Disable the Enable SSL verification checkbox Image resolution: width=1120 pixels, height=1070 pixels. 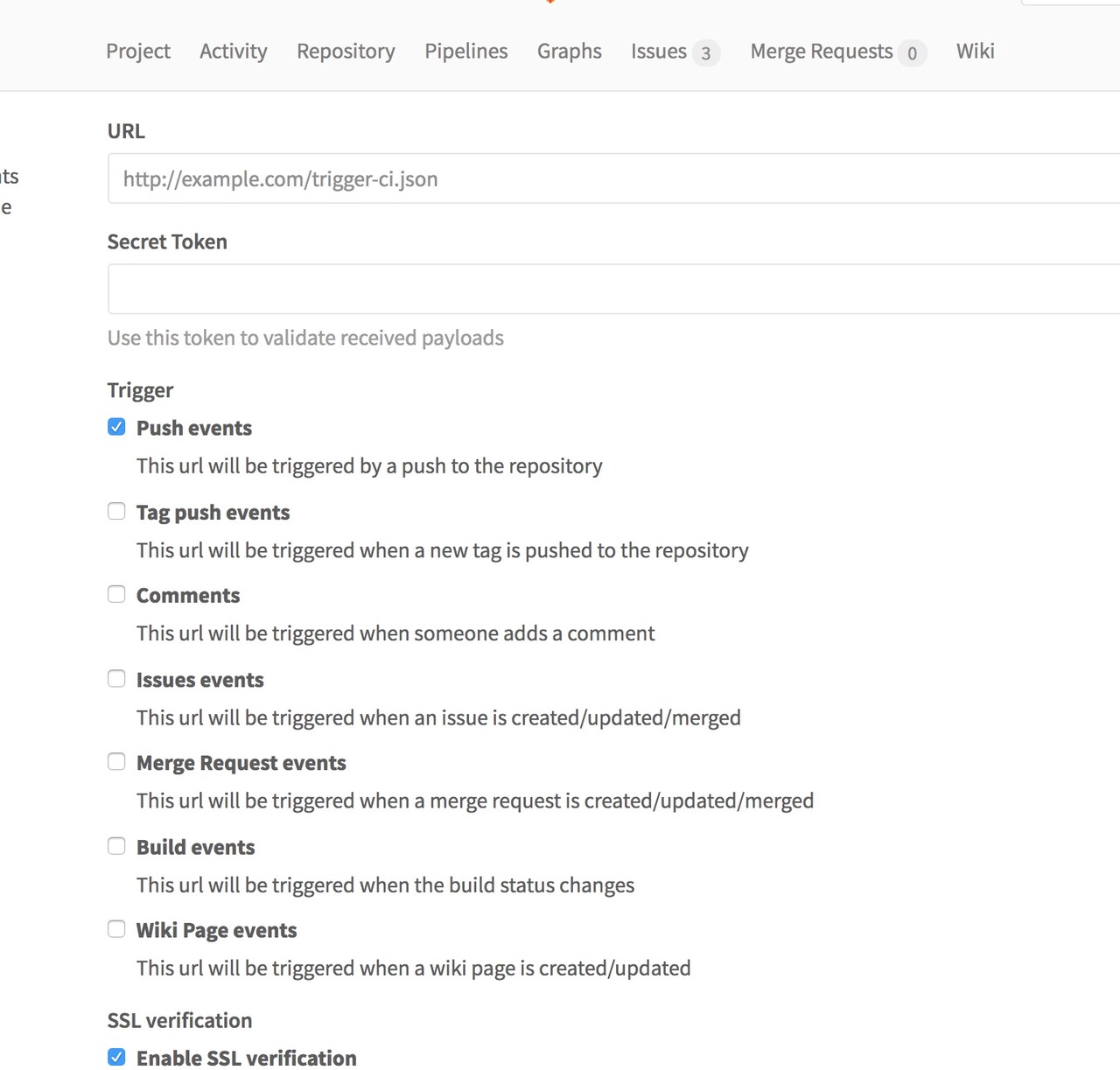[x=116, y=1057]
